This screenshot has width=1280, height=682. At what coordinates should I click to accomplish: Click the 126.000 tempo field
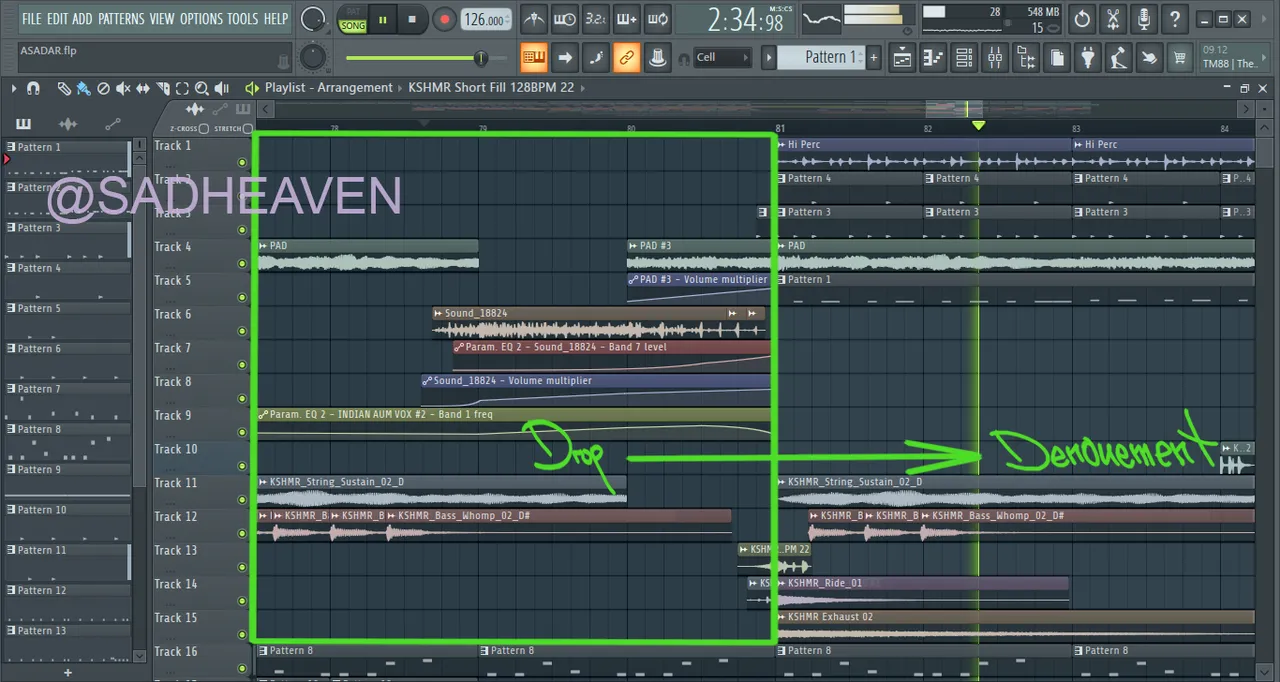coord(486,20)
